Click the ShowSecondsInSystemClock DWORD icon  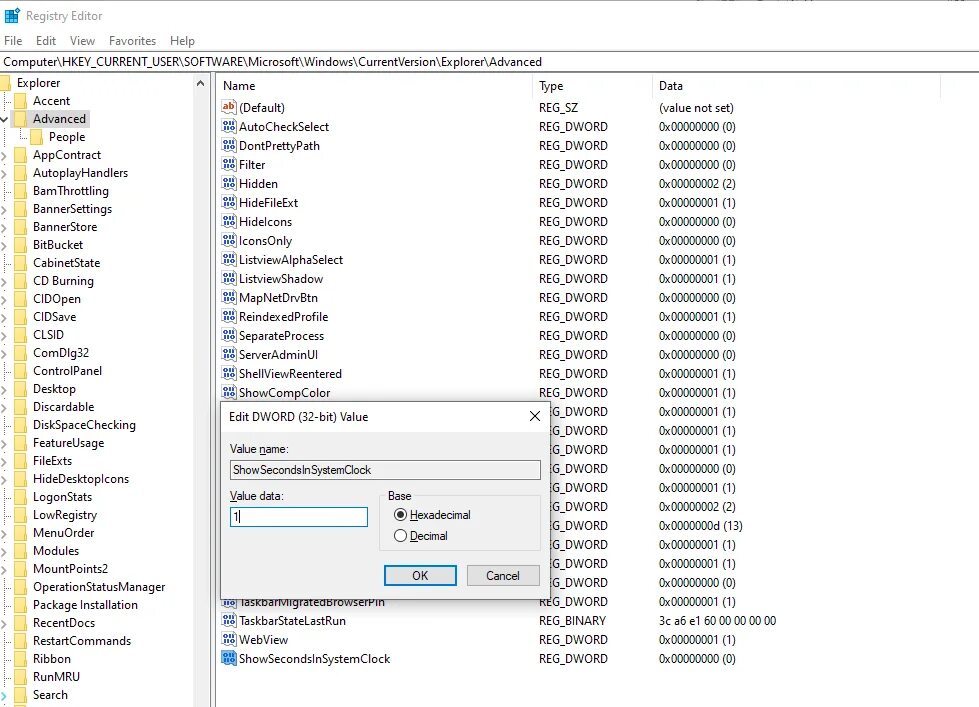pyautogui.click(x=229, y=658)
